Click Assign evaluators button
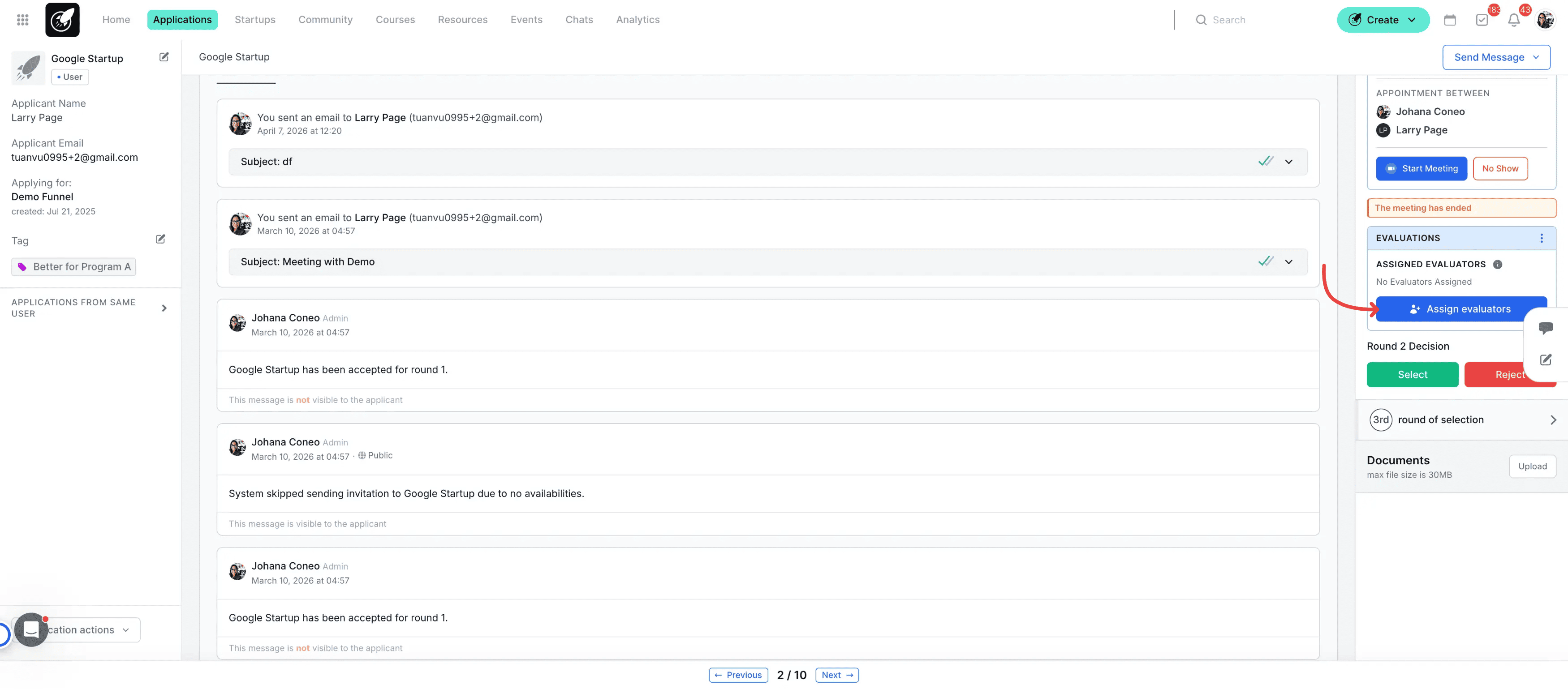 click(1460, 309)
